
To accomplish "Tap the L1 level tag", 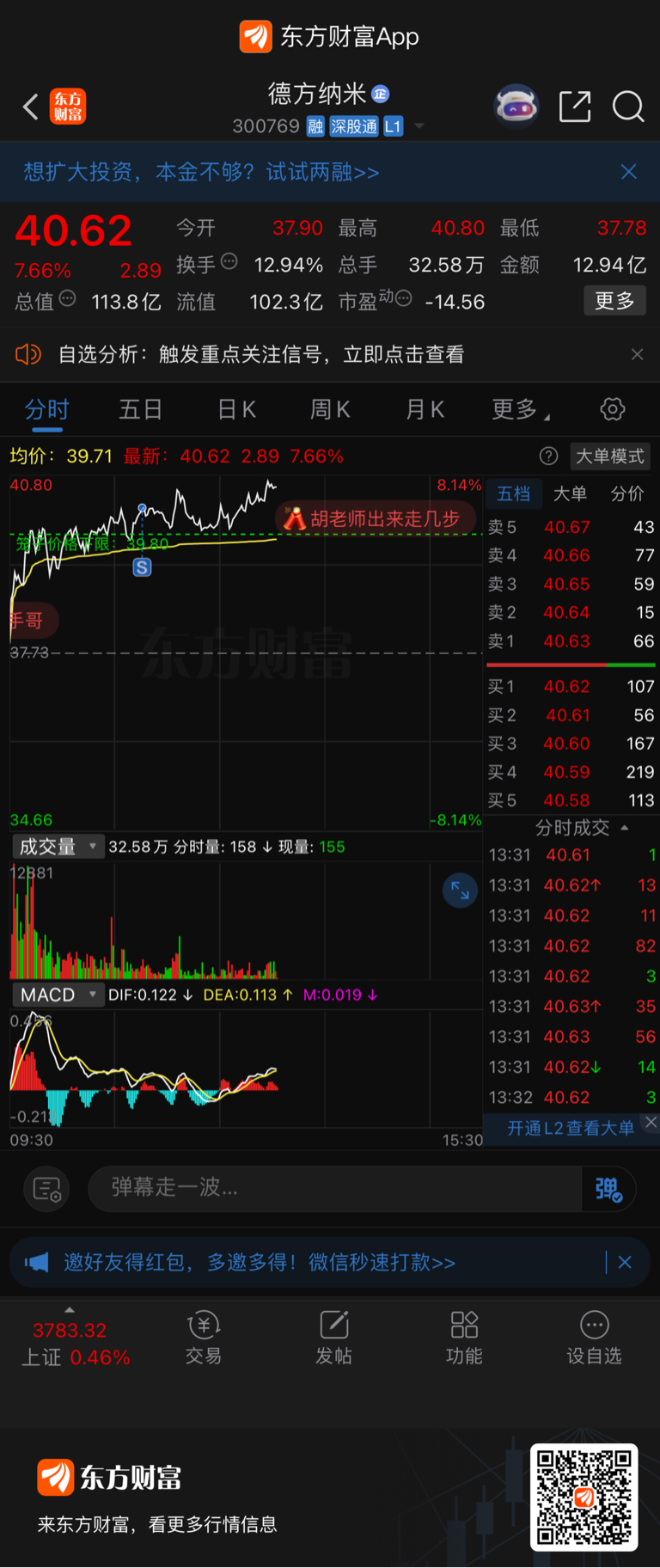I will [393, 126].
